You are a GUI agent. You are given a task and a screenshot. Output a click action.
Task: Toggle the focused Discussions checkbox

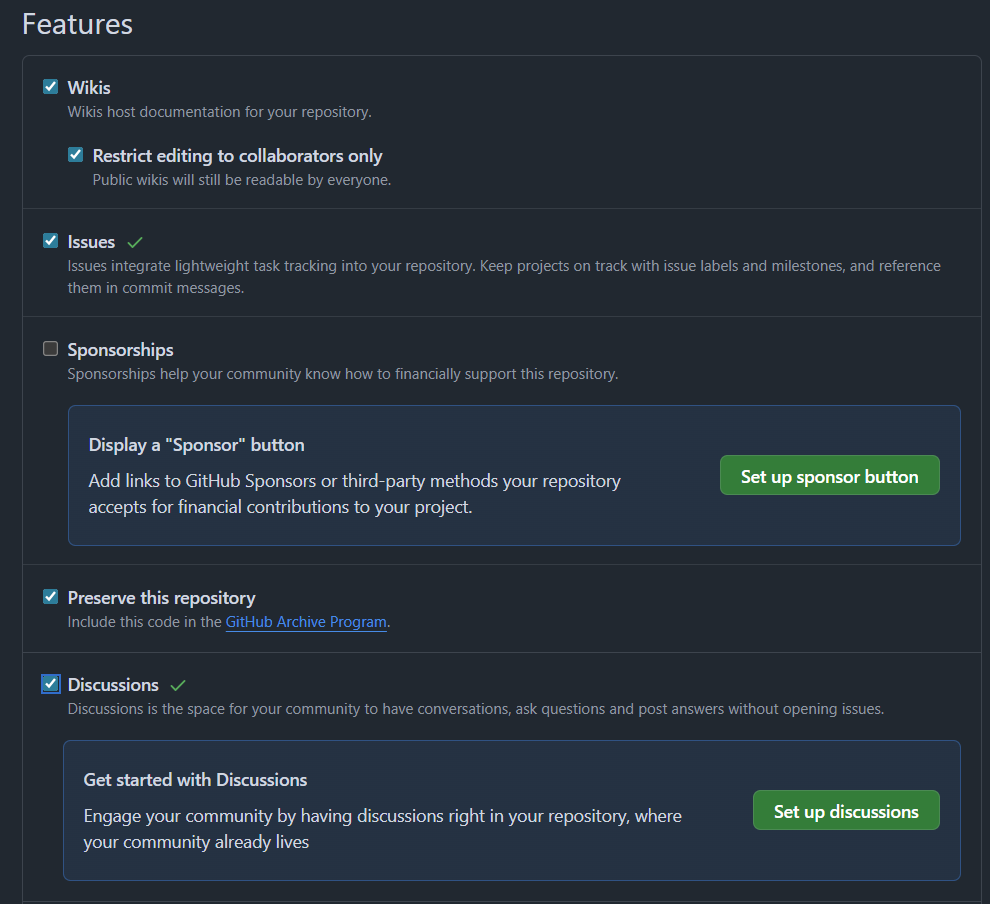(x=51, y=684)
